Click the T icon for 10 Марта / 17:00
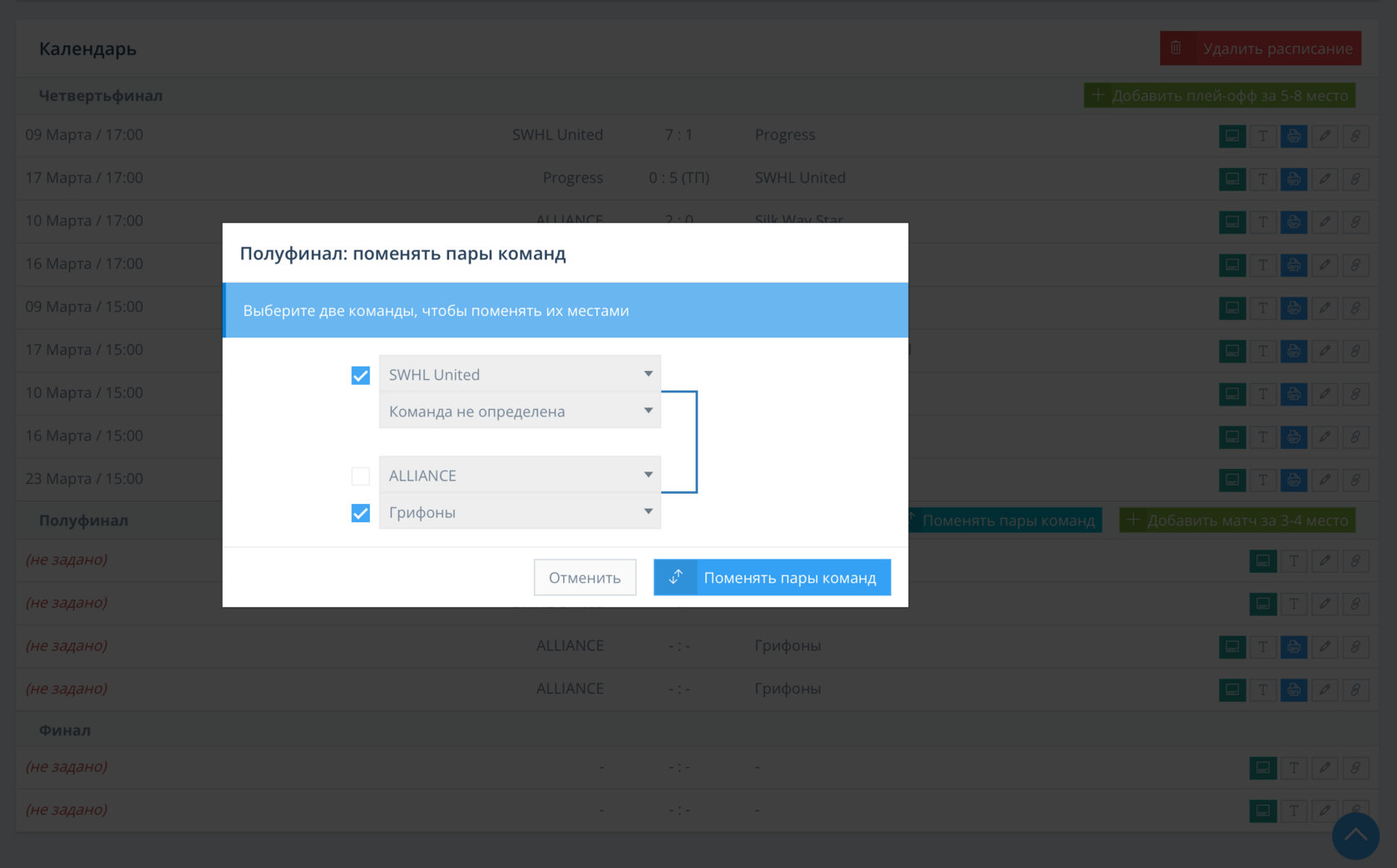 point(1263,222)
